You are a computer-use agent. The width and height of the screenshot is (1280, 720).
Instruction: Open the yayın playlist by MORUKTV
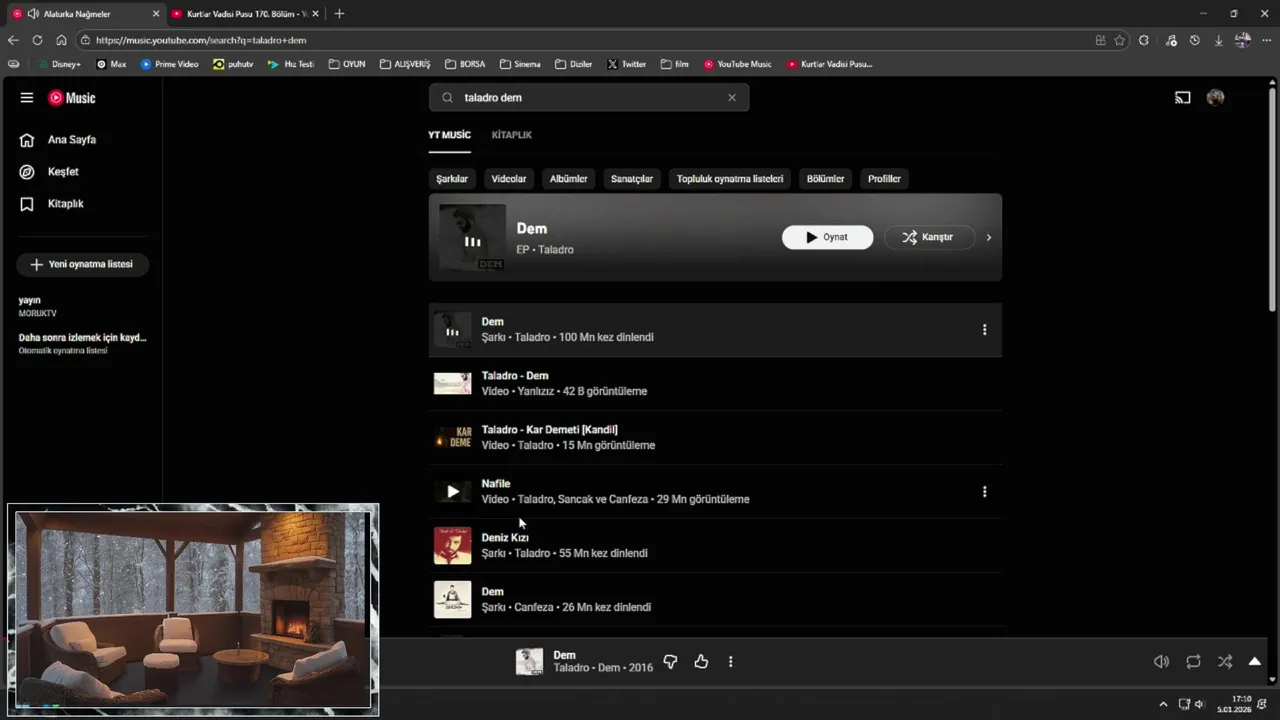(81, 306)
